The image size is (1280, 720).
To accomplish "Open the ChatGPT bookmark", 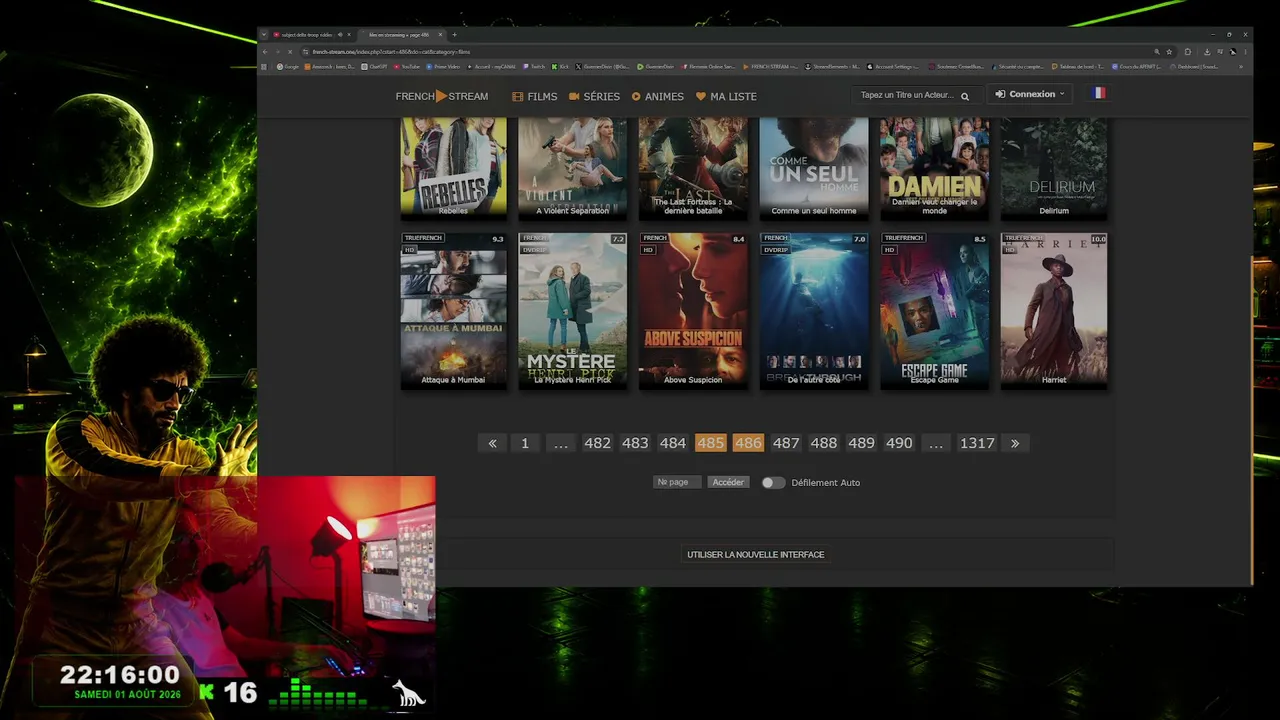I will 375,67.
